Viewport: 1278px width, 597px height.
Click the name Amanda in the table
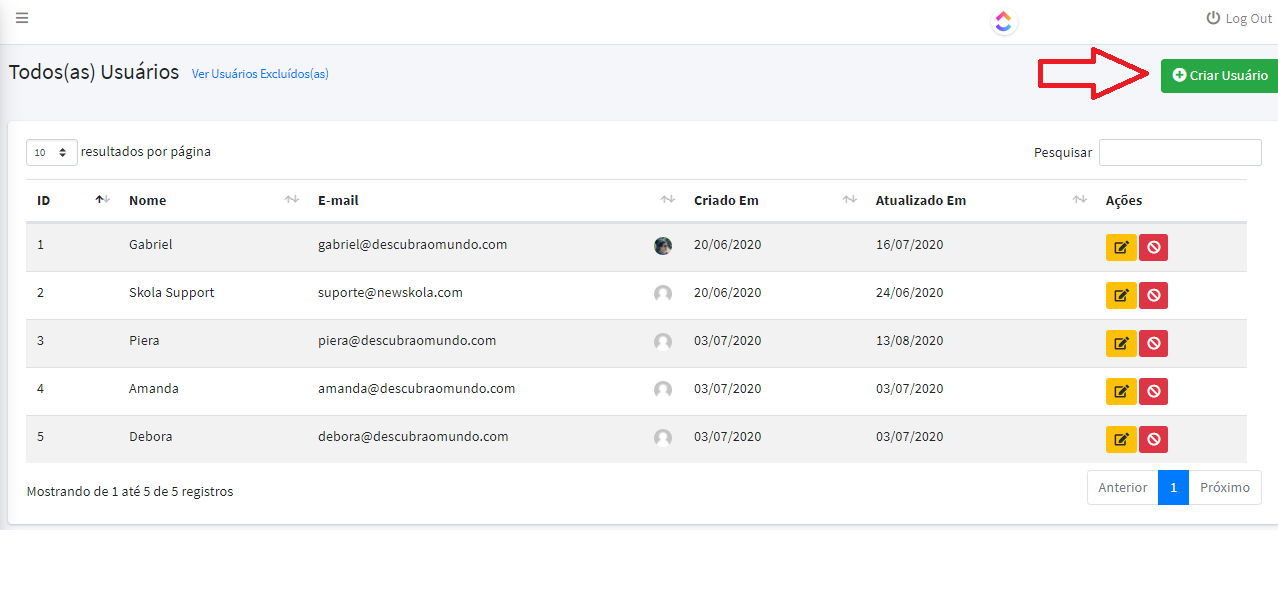154,388
